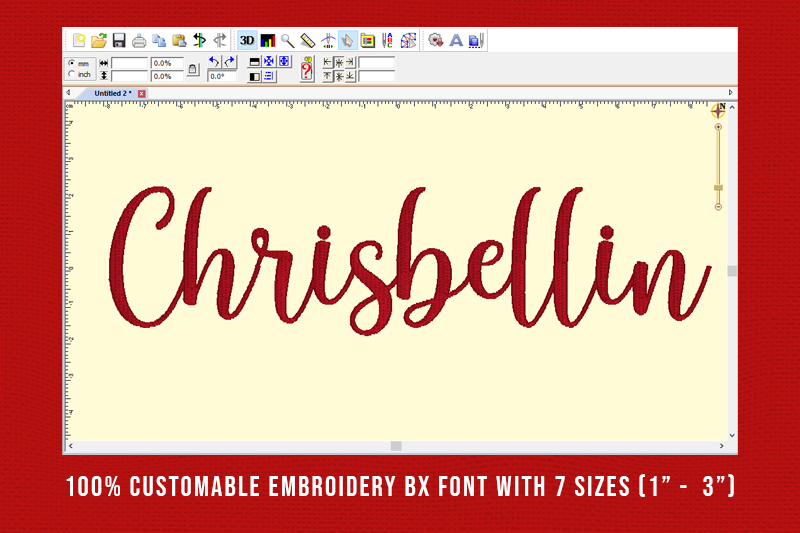Click the height percentage field

click(x=167, y=76)
